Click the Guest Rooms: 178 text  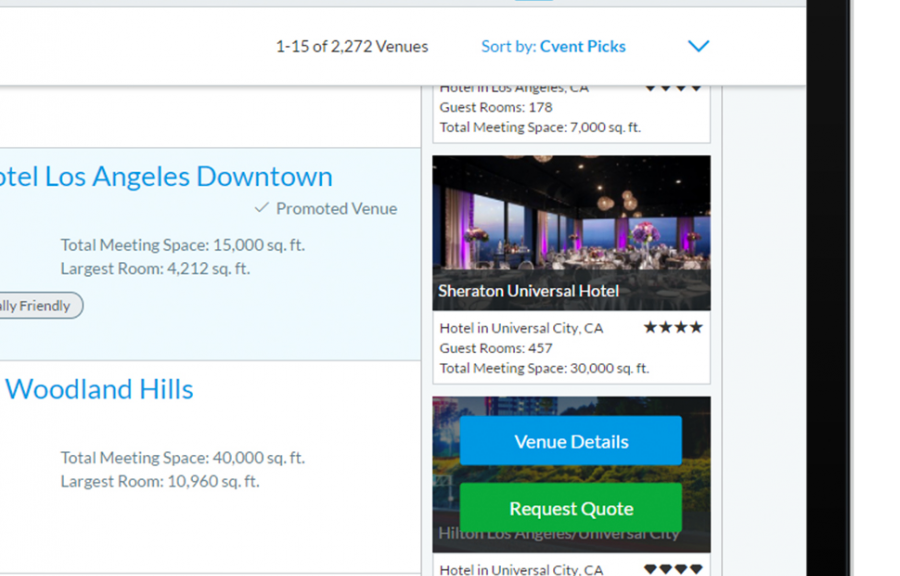point(496,107)
